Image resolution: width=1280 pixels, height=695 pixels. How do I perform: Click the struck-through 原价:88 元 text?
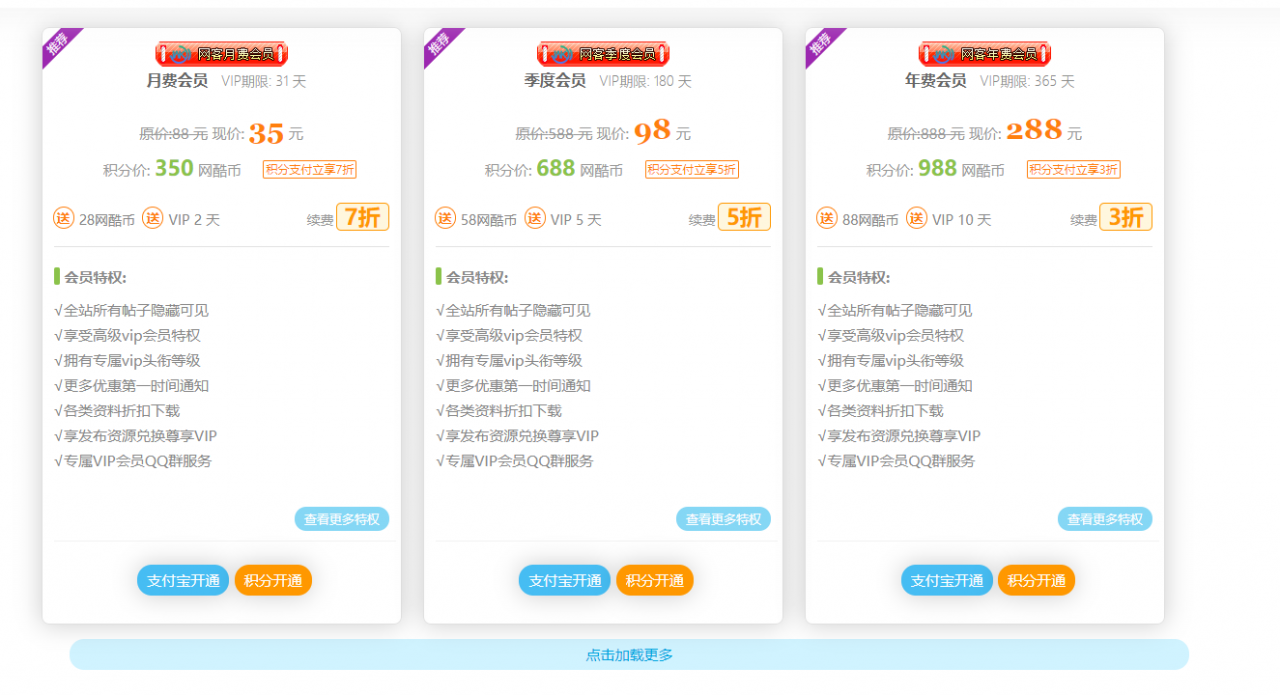pos(174,133)
